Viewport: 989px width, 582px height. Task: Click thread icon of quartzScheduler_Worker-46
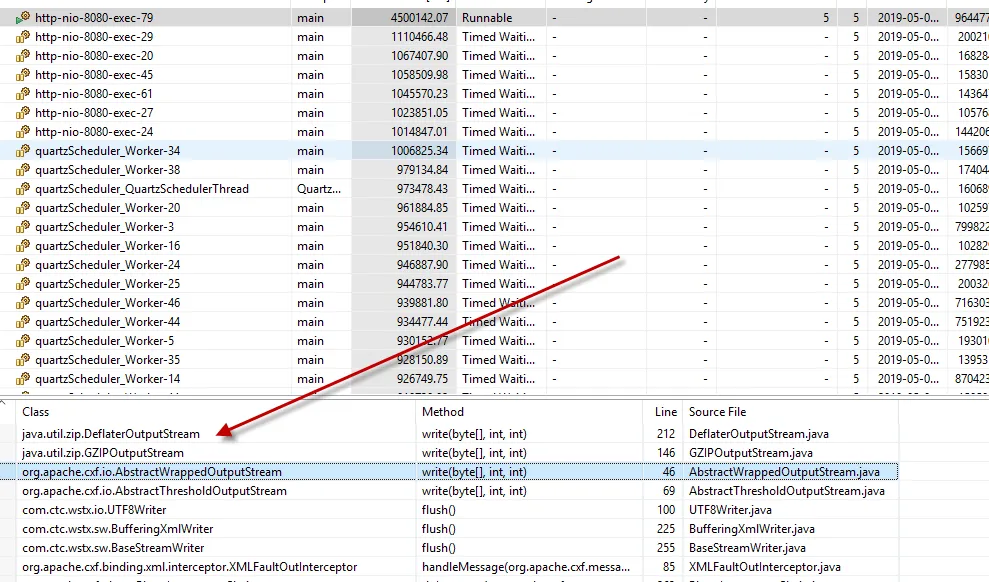coord(23,303)
